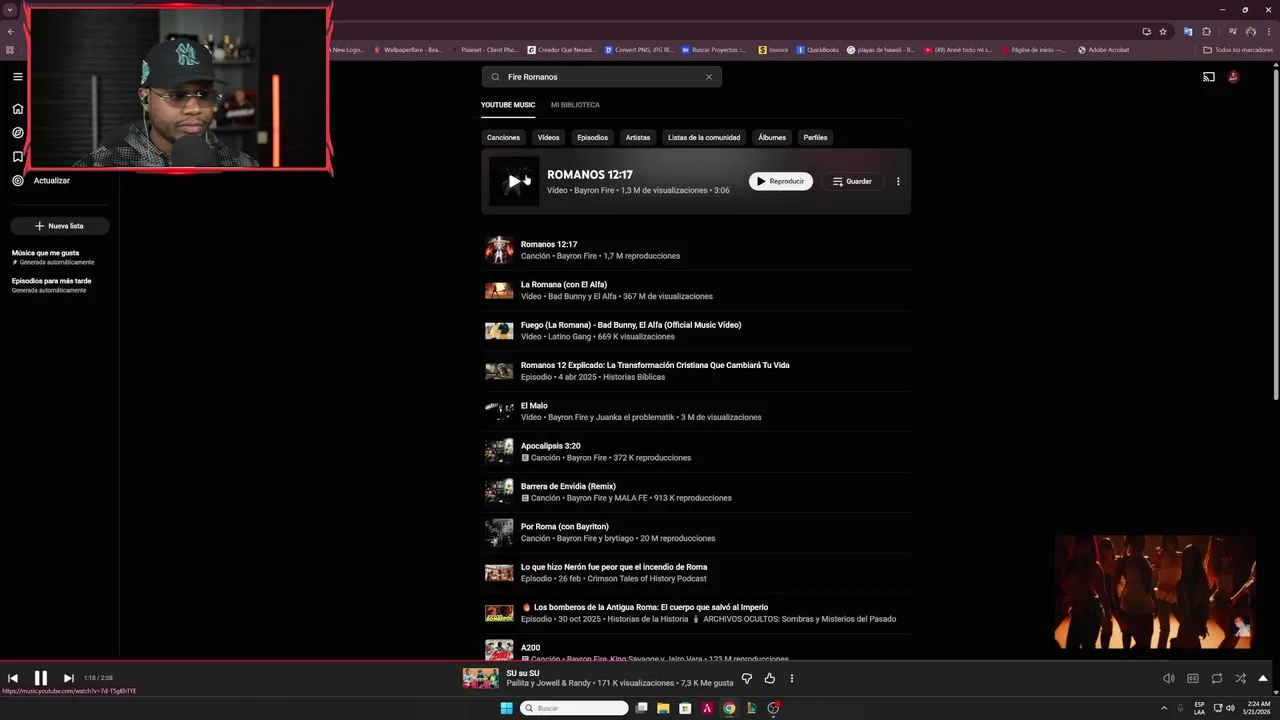This screenshot has height=720, width=1280.
Task: Click the Fire Romanos search field
Action: point(601,77)
